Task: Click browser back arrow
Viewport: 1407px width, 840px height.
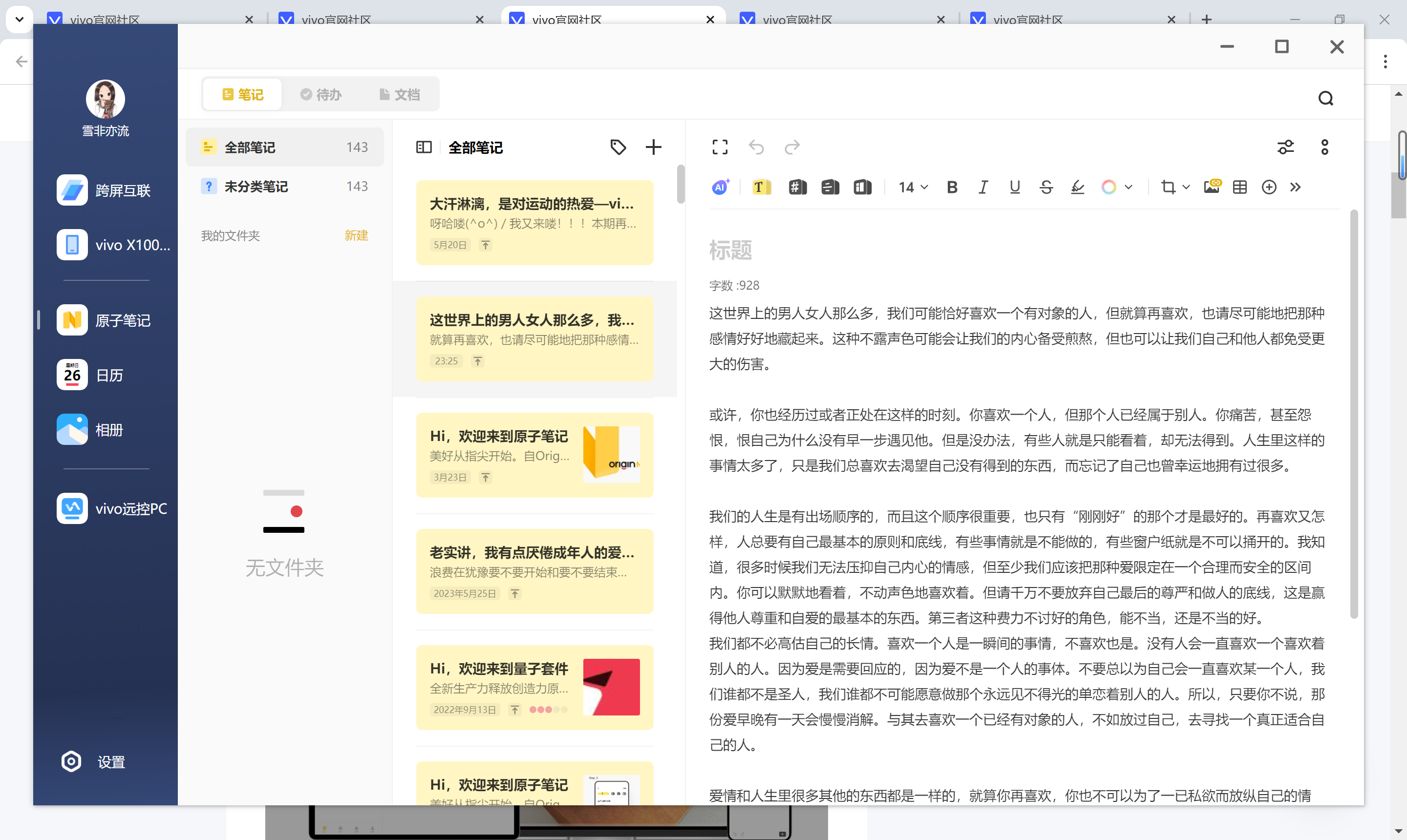Action: [21, 61]
